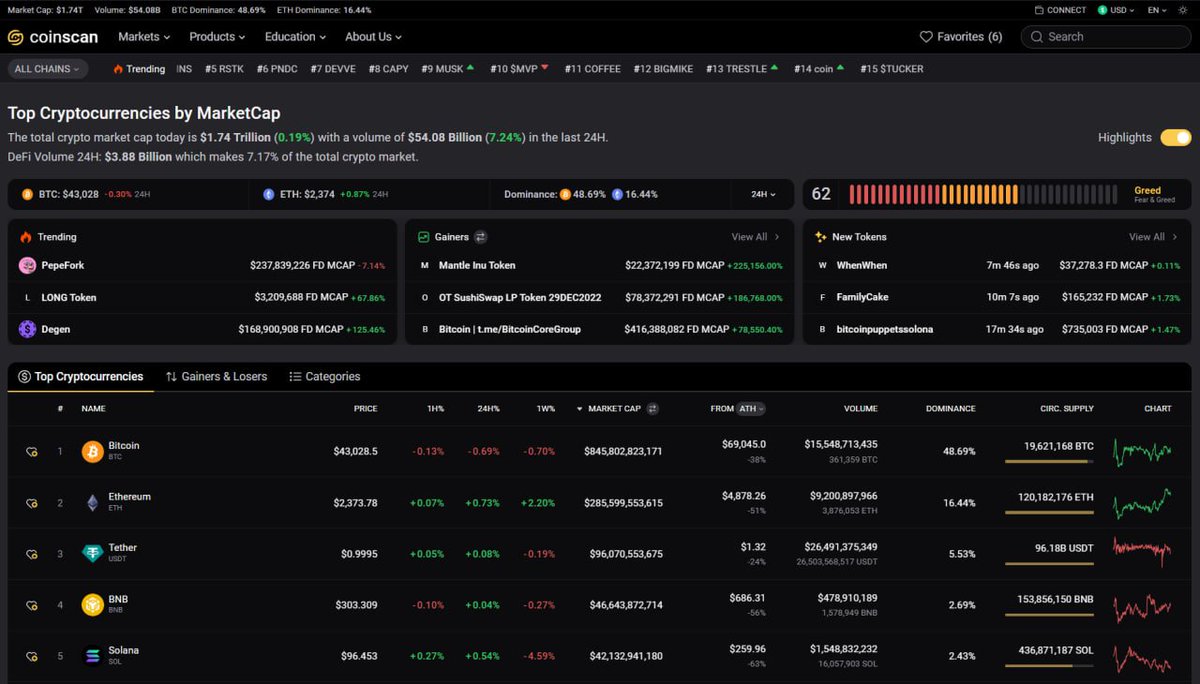
Task: Sort by DOMINANCE column header
Action: [x=950, y=408]
